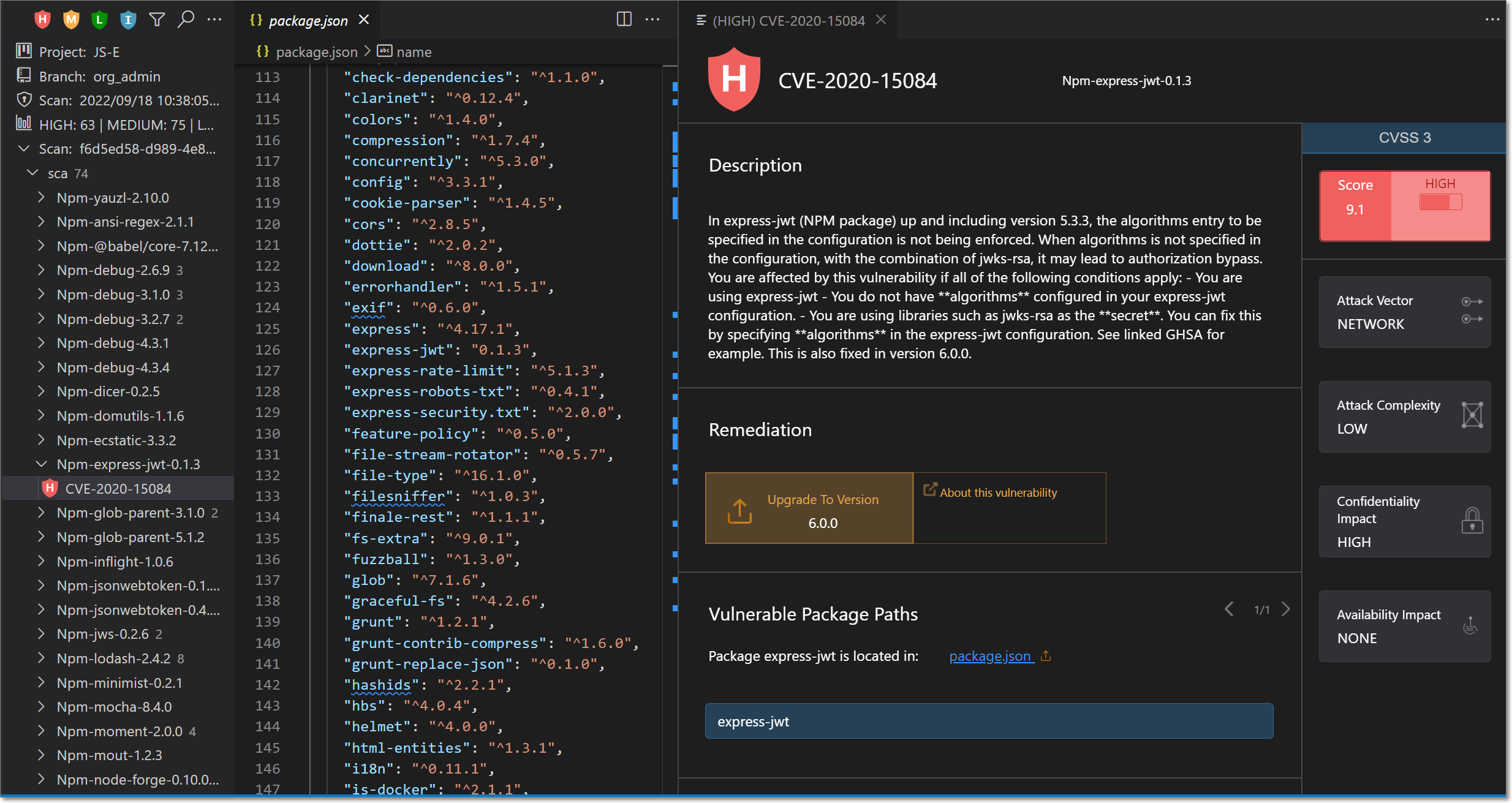Open sidebar more actions ellipsis
The height and width of the screenshot is (803, 1512).
click(214, 20)
